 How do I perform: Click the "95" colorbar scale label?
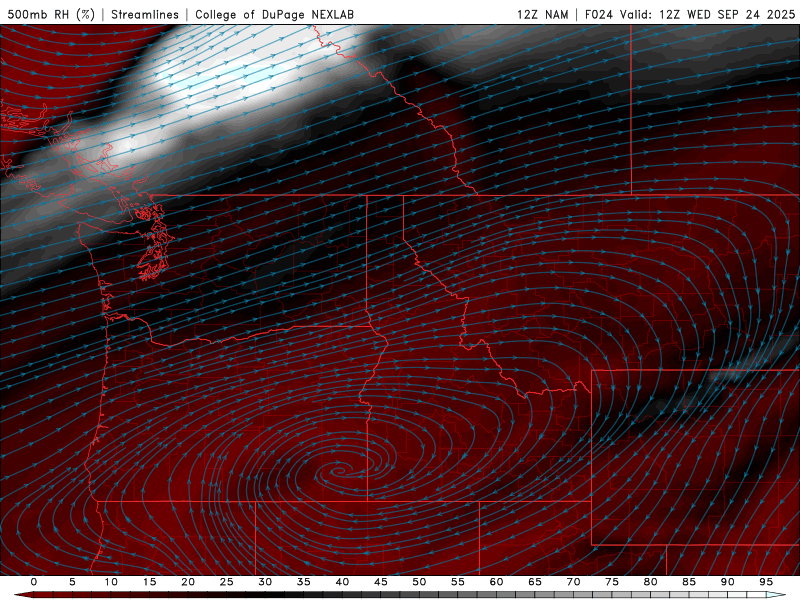[x=766, y=582]
